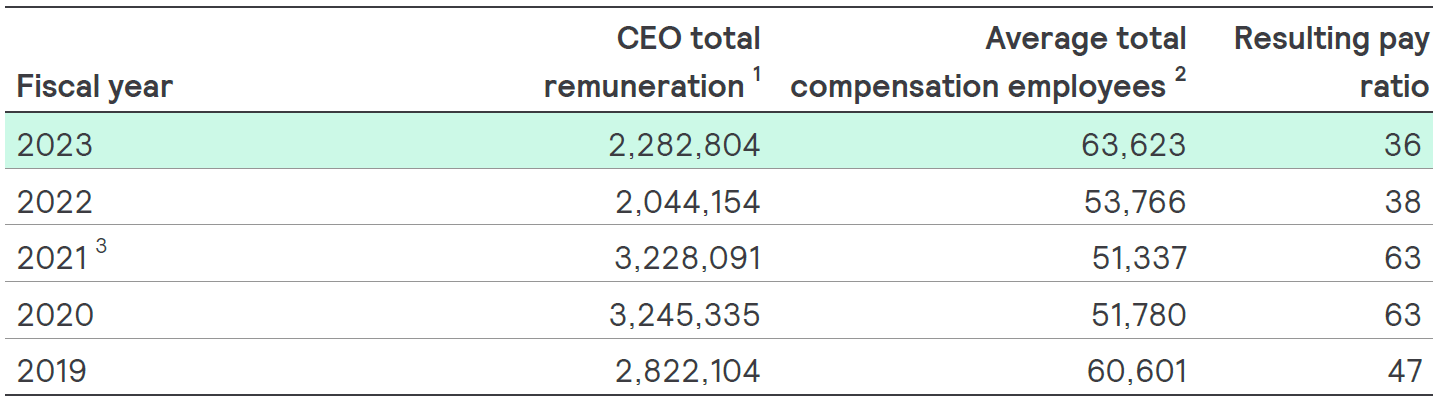
Task: Select the 2020 fiscal year cell
Action: (x=55, y=315)
